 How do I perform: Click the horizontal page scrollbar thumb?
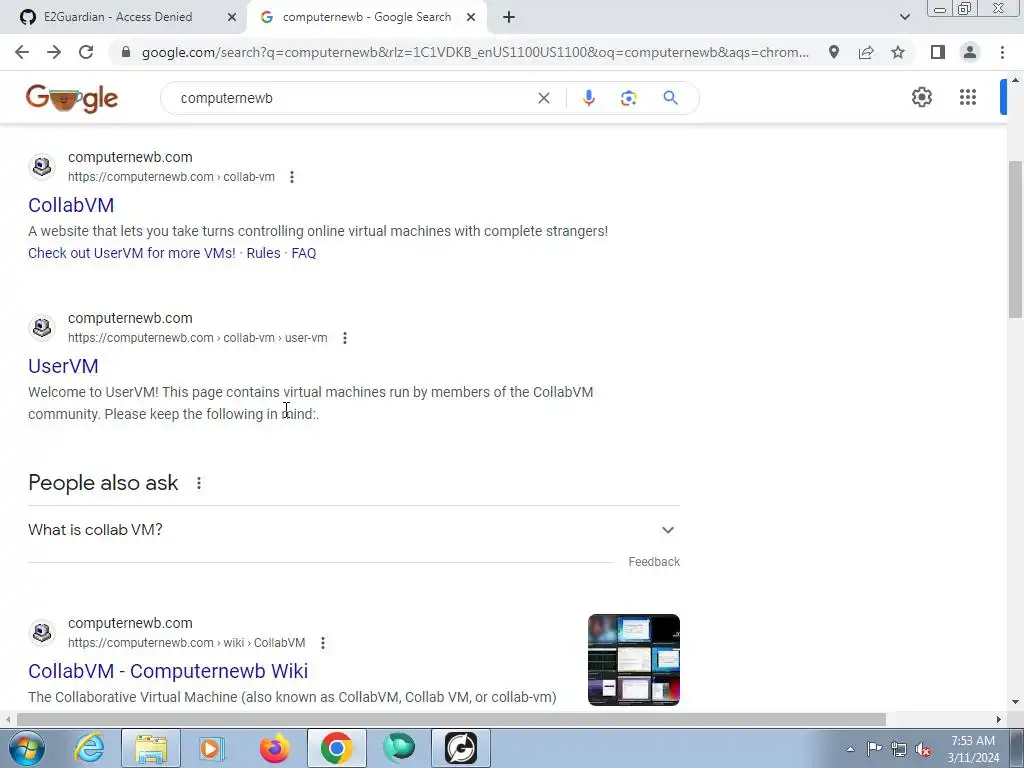[x=451, y=720]
